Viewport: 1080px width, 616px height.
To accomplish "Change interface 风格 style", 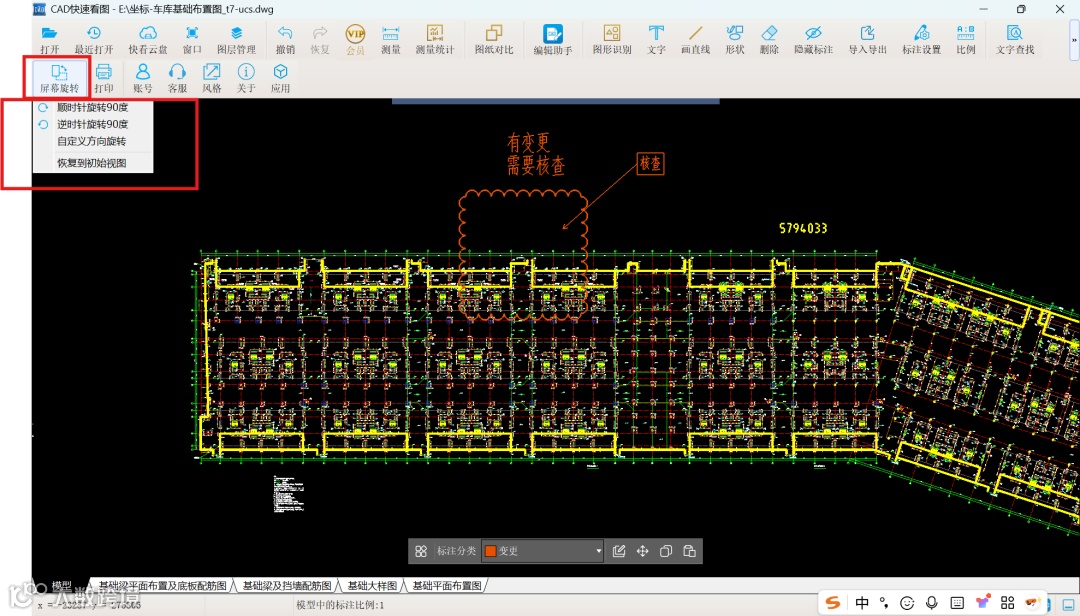I will 211,78.
